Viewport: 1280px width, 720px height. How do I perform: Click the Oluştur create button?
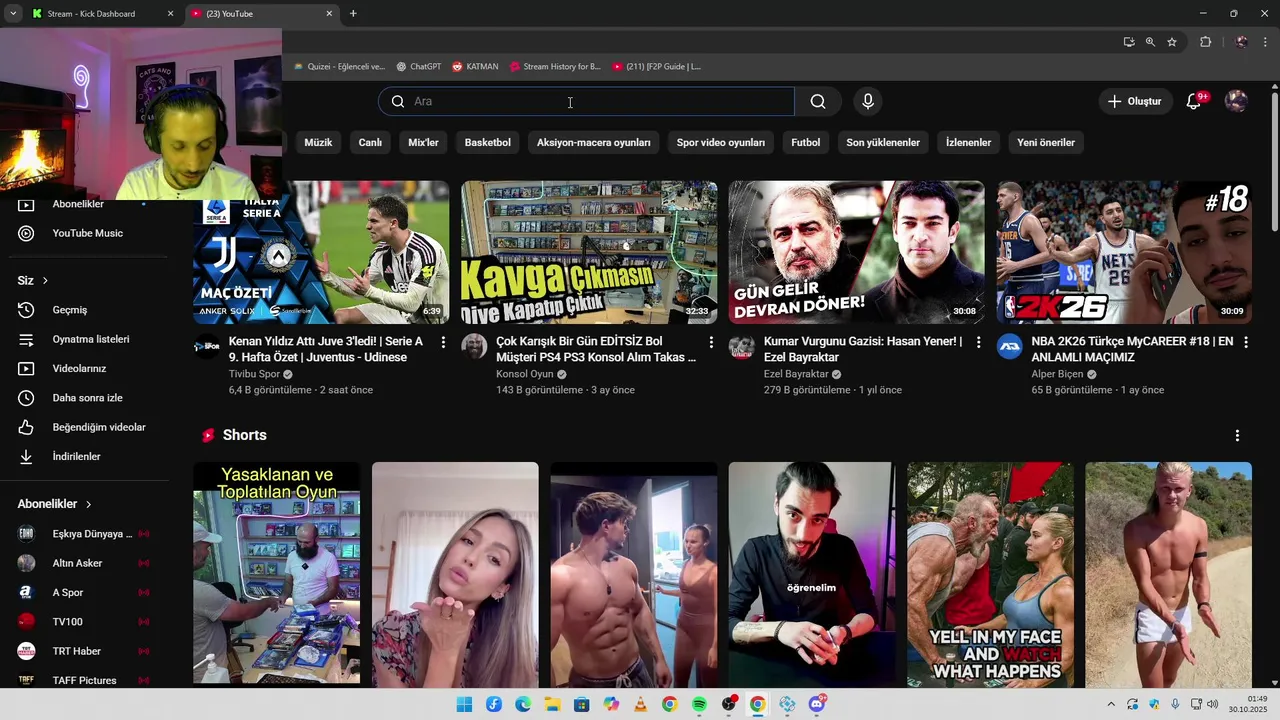pyautogui.click(x=1134, y=101)
